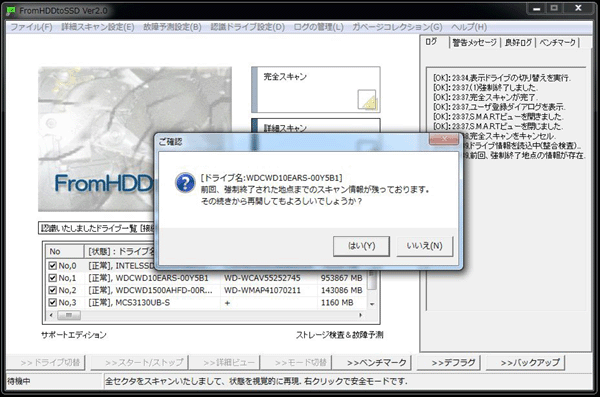Click the drive list scroll-left arrow
This screenshot has height=397, width=600.
tap(51, 315)
